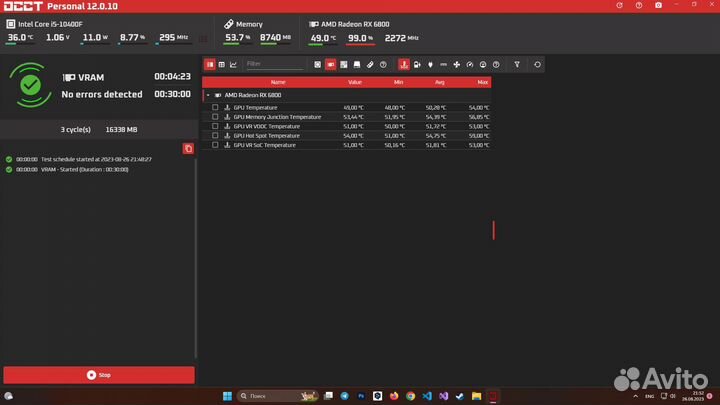Check the GPU Hot Spot Temperature checkbox
The height and width of the screenshot is (405, 720).
[x=215, y=135]
